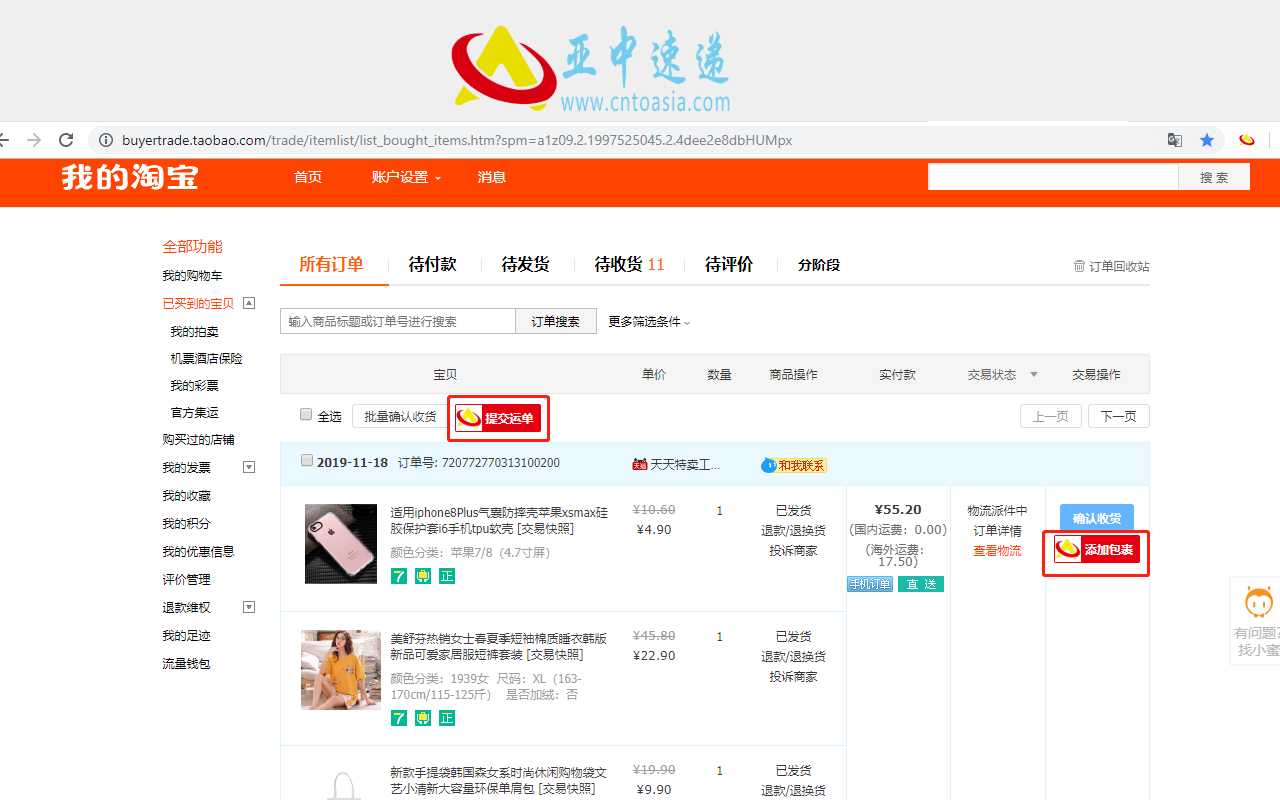Click the green 7-day return icon on the iPhone case item
The width and height of the screenshot is (1280, 800).
(x=399, y=576)
